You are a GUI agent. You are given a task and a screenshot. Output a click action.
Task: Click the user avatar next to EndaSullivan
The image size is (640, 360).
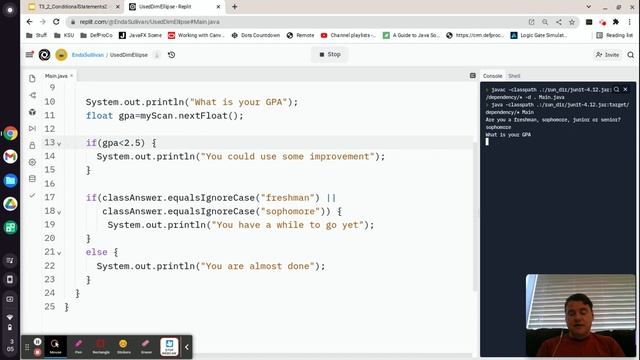pyautogui.click(x=61, y=55)
